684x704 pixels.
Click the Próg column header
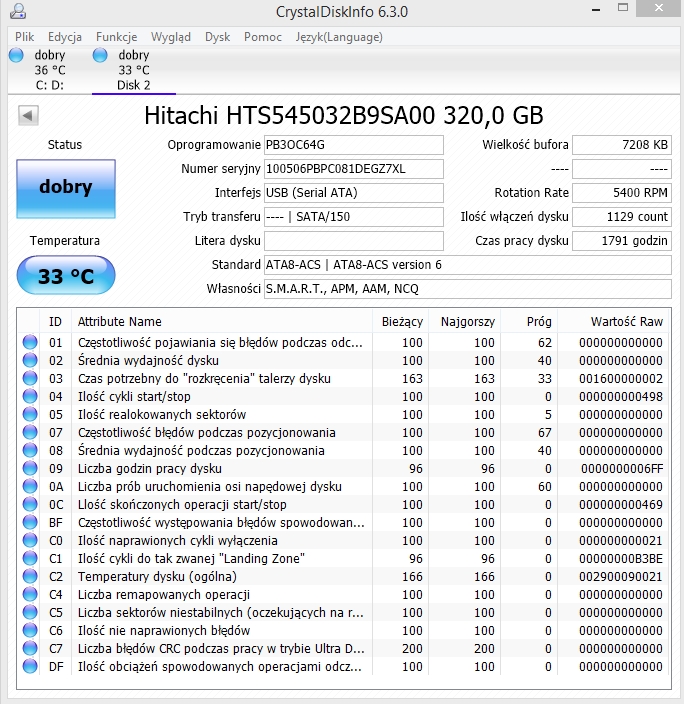point(530,321)
